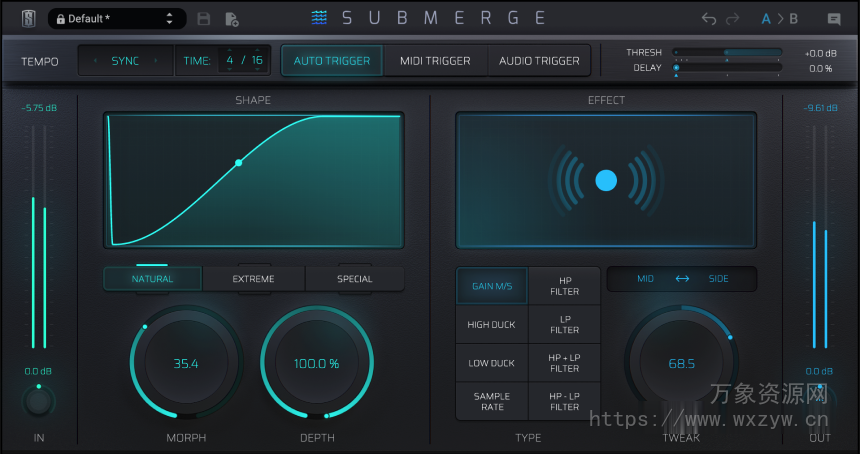Save preset with the floppy disk icon
The image size is (860, 454).
(x=203, y=19)
